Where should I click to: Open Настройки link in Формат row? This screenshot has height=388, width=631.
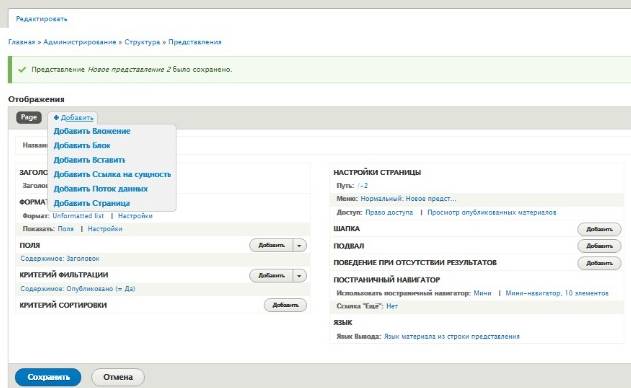(135, 216)
